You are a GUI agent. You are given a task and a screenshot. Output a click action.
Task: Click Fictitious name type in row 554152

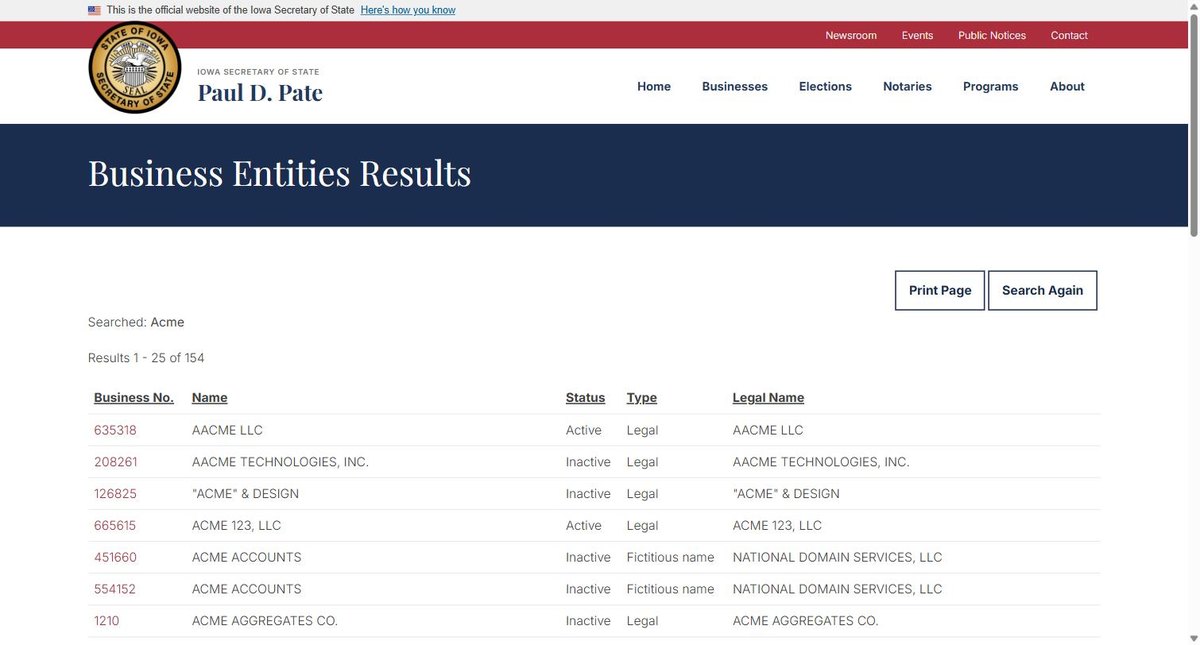click(671, 589)
